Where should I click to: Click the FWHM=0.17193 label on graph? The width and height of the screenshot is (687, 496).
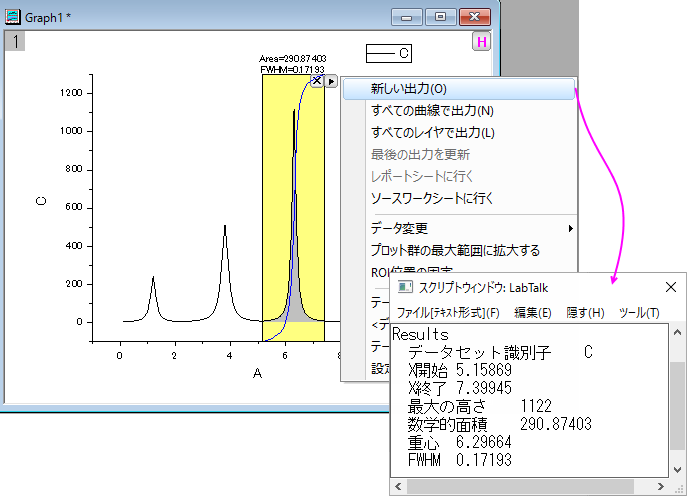click(x=292, y=69)
